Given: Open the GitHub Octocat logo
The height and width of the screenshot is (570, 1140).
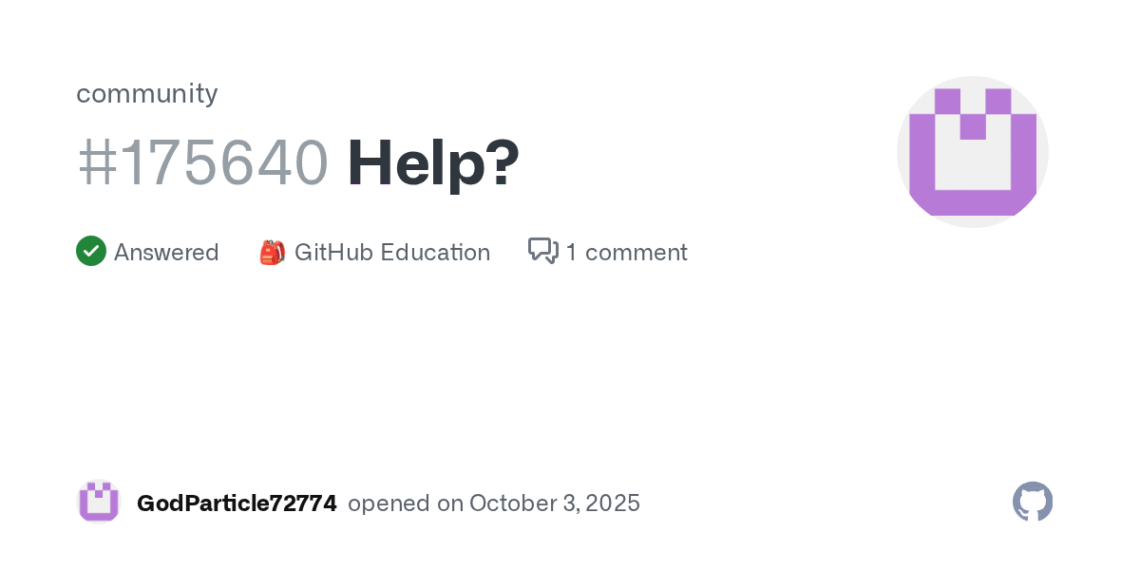Looking at the screenshot, I should (x=1032, y=502).
